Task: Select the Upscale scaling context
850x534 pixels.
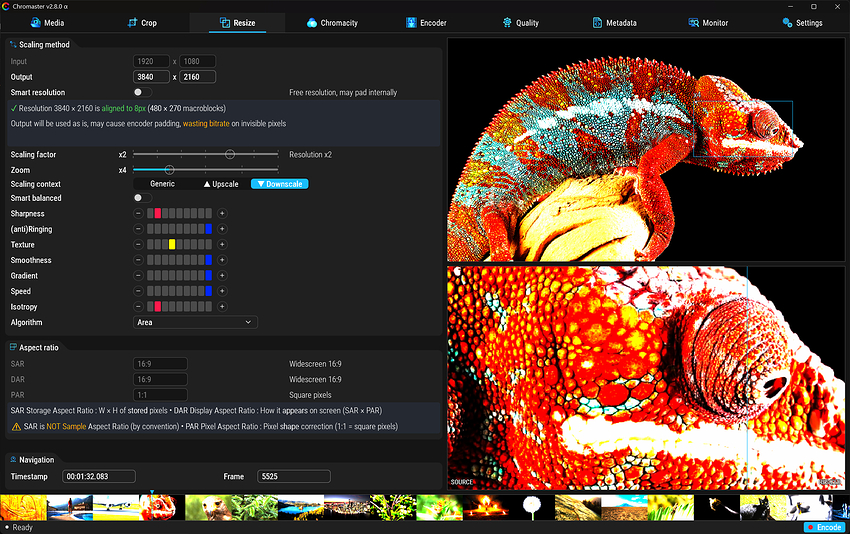Action: (221, 184)
